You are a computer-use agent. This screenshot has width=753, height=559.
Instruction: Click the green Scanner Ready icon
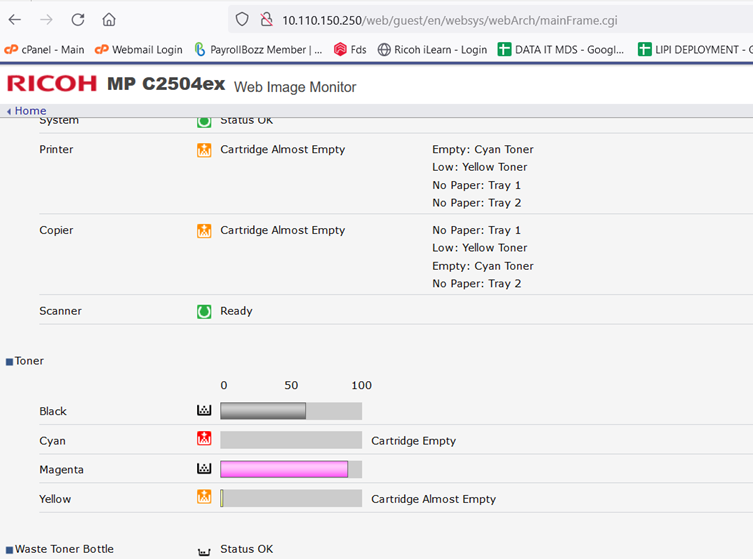(204, 312)
